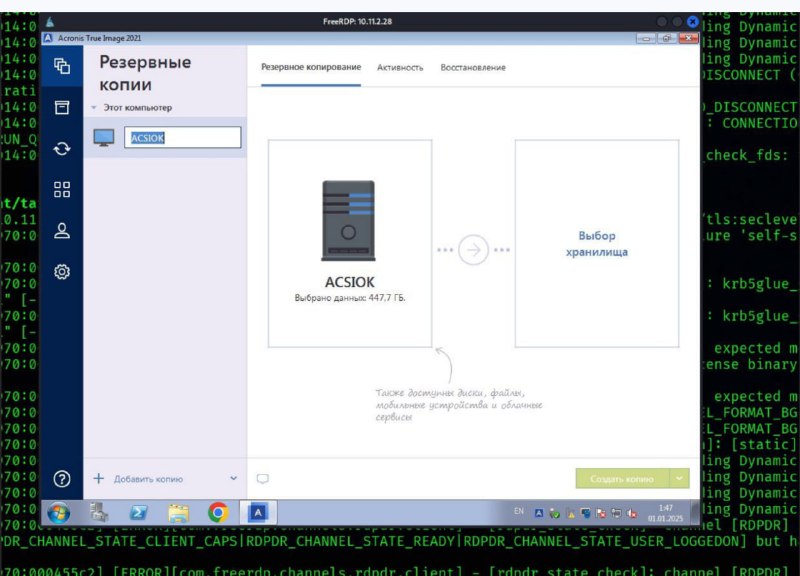Click the yellow warning tray icon
The image size is (800, 576).
tap(570, 514)
